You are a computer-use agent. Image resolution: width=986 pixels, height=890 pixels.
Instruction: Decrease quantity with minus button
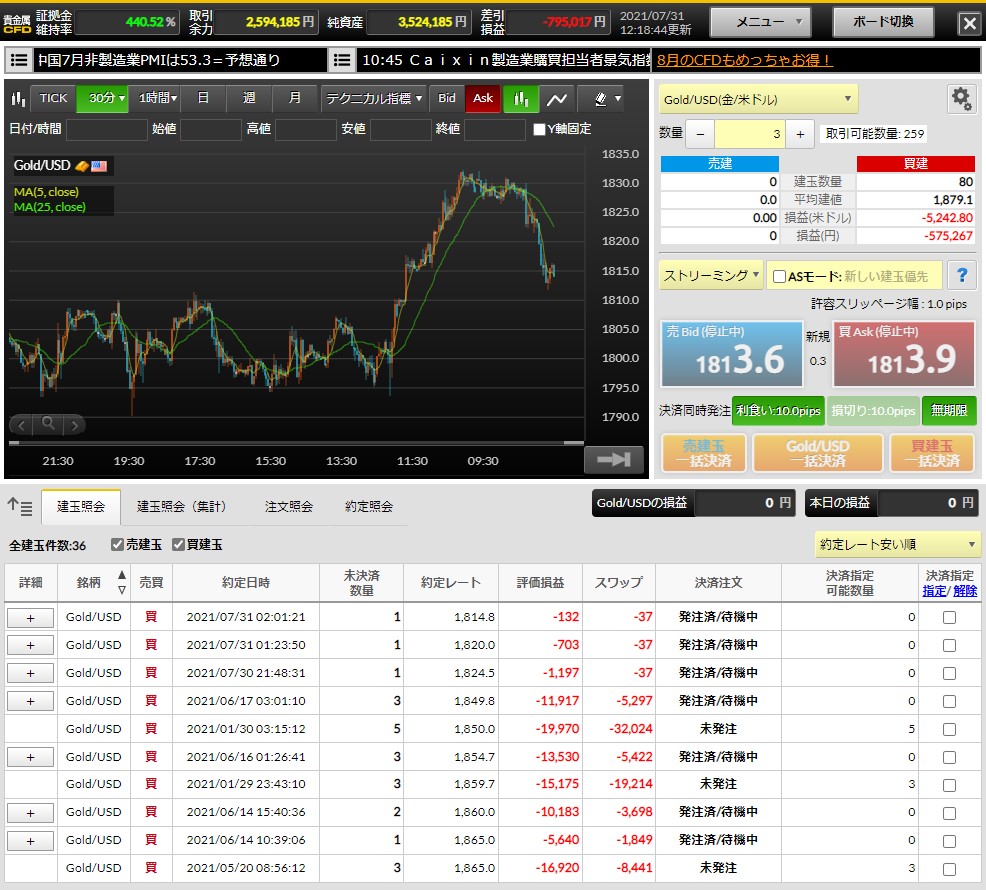[x=700, y=134]
